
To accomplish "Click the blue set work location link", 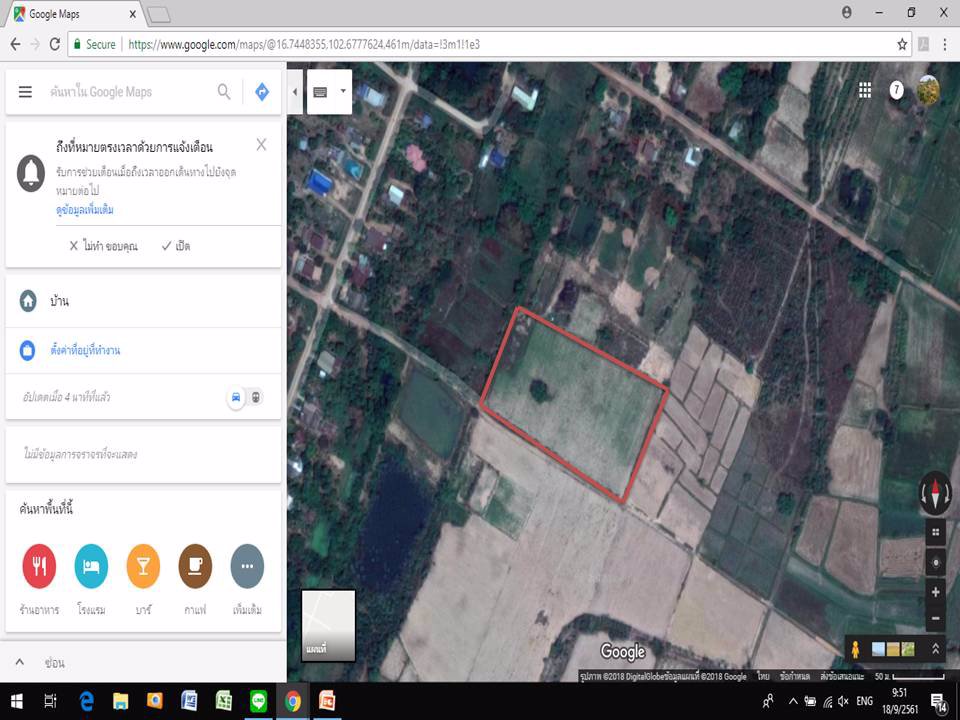I will point(85,351).
